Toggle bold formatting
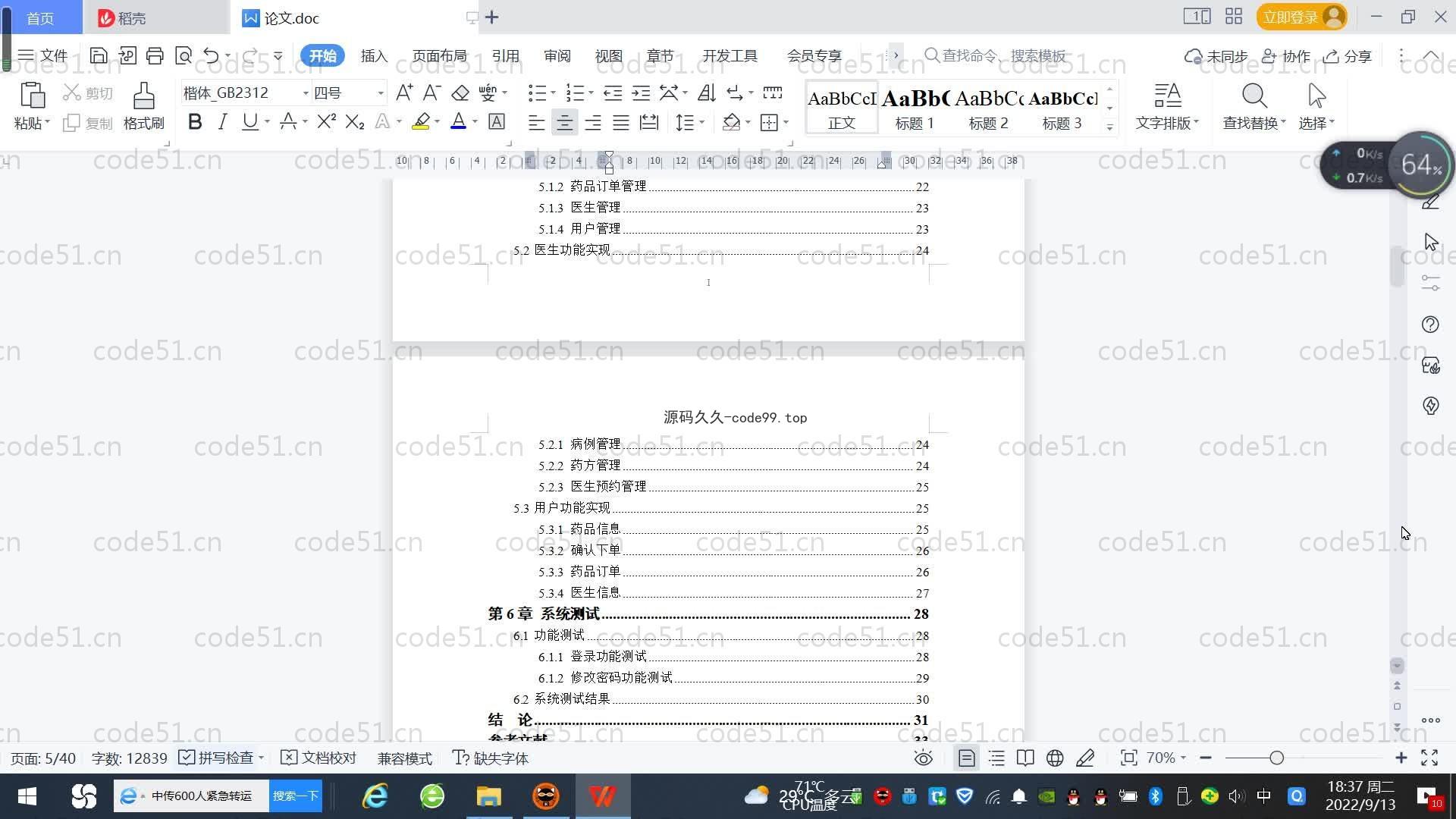The height and width of the screenshot is (819, 1456). (195, 122)
